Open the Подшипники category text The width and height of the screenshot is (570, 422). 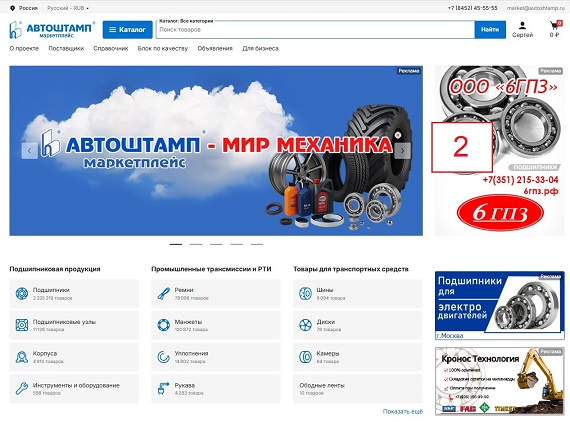coord(51,290)
